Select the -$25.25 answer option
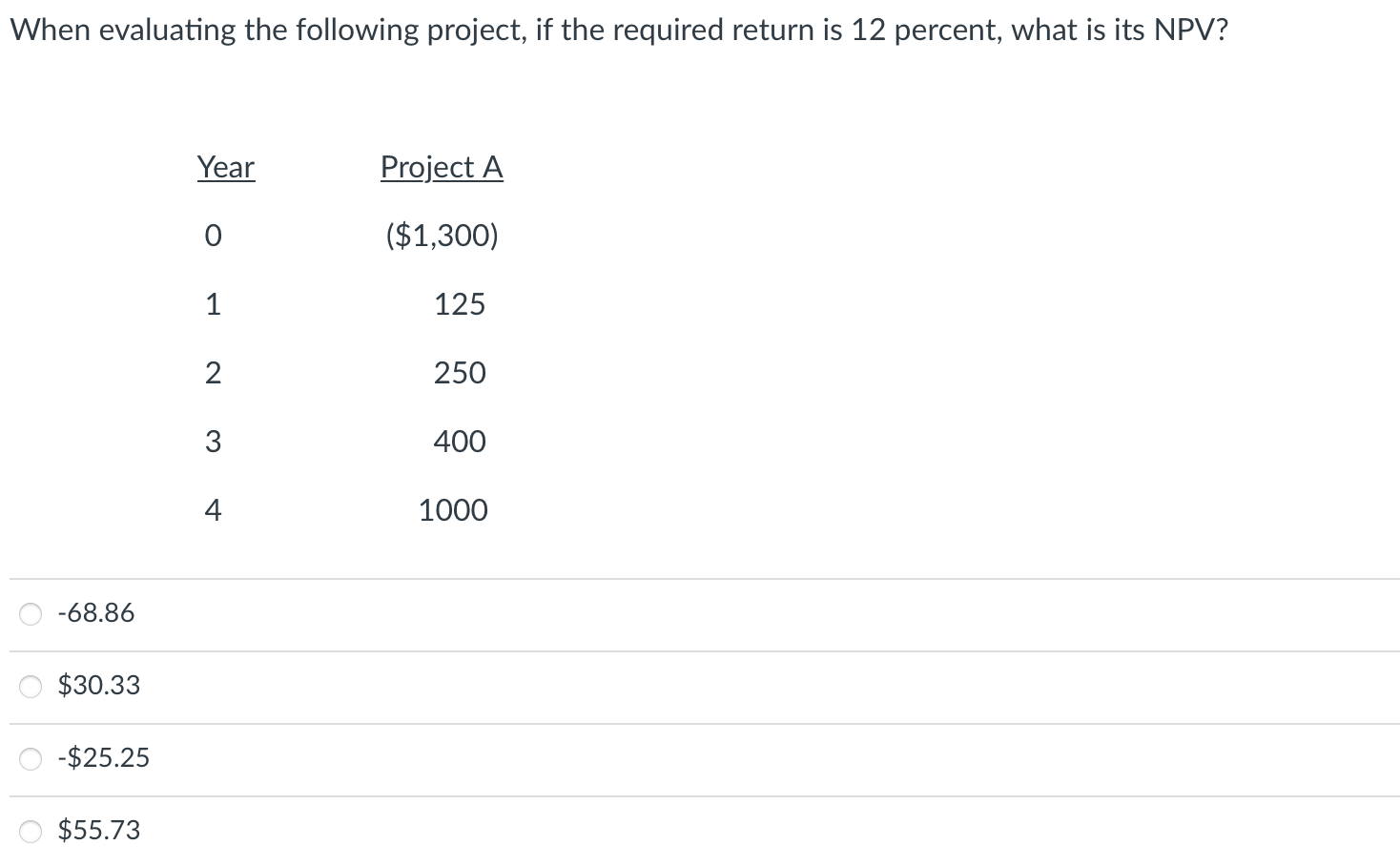The height and width of the screenshot is (866, 1400). click(x=30, y=759)
